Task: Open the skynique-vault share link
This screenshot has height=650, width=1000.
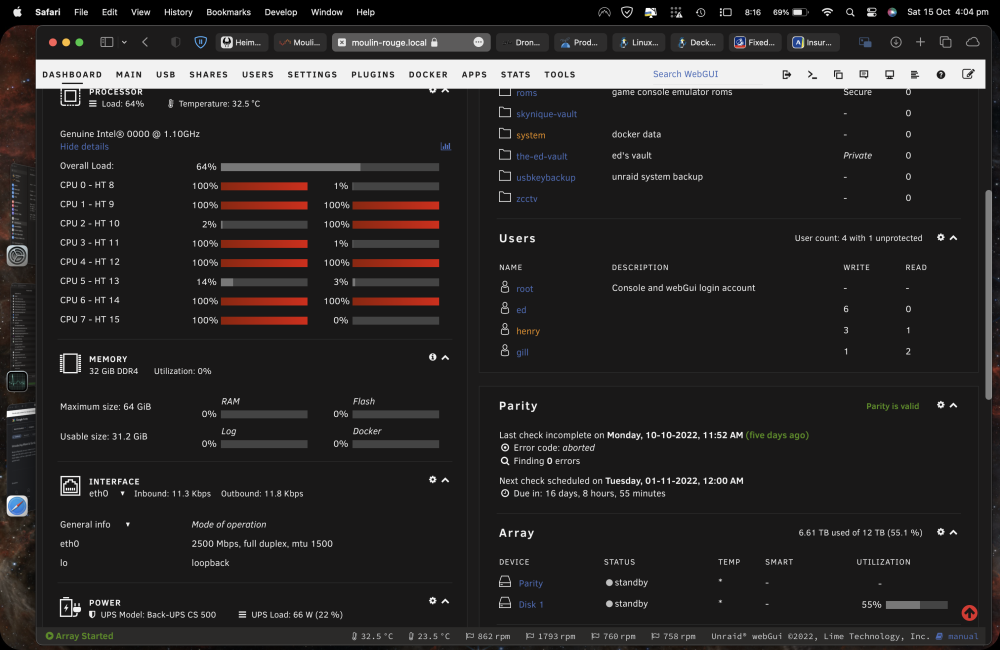Action: 546,114
